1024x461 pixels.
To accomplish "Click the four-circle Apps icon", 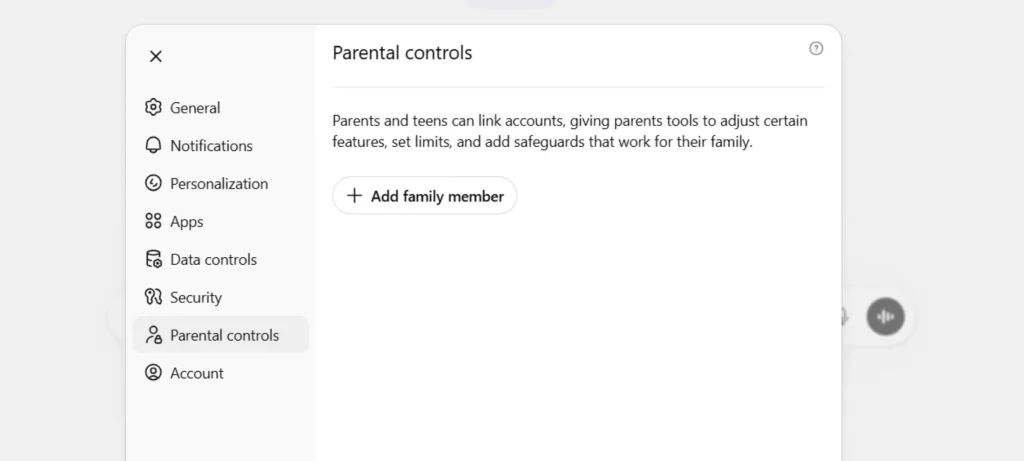I will click(153, 221).
